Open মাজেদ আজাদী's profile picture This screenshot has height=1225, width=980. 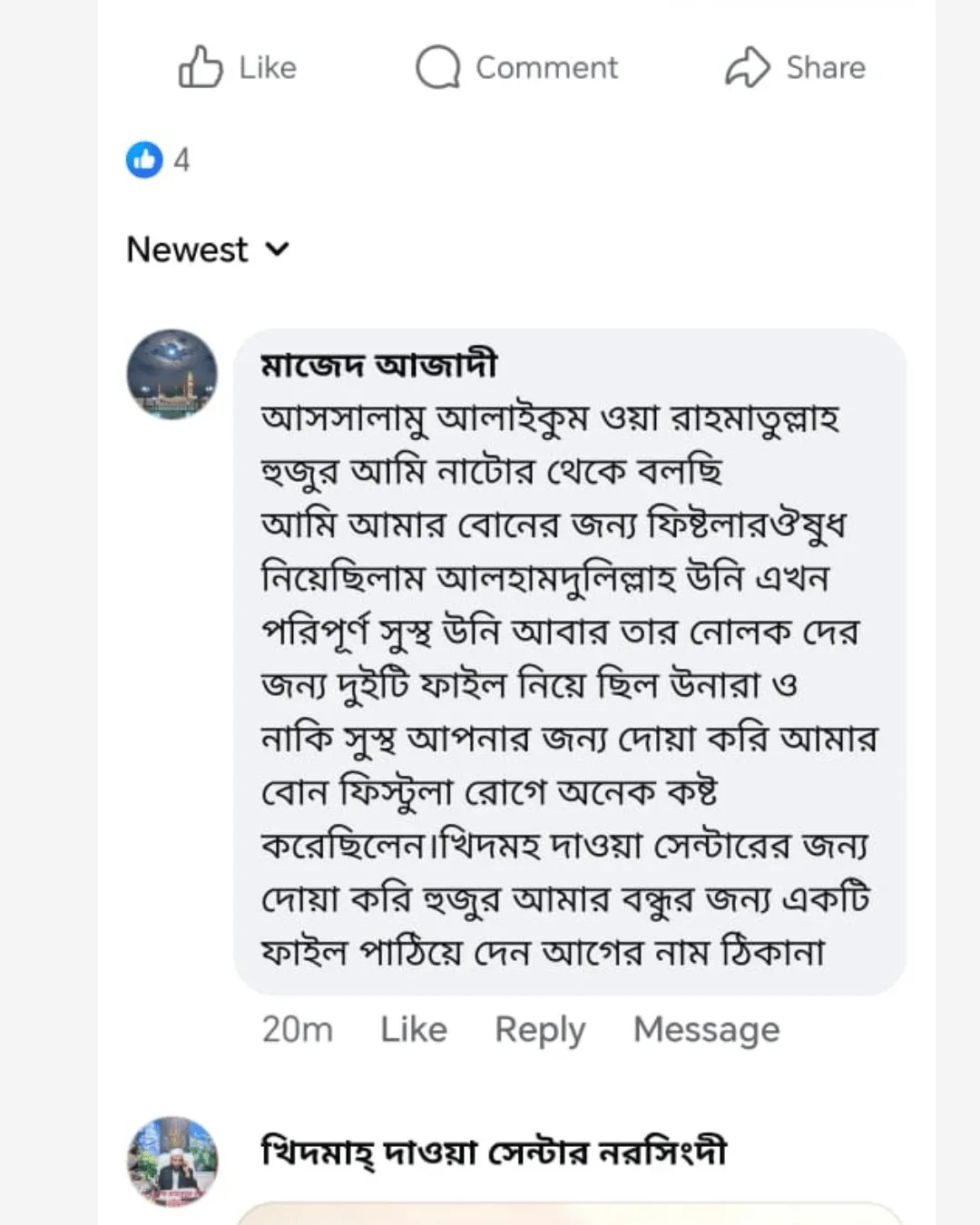[171, 374]
